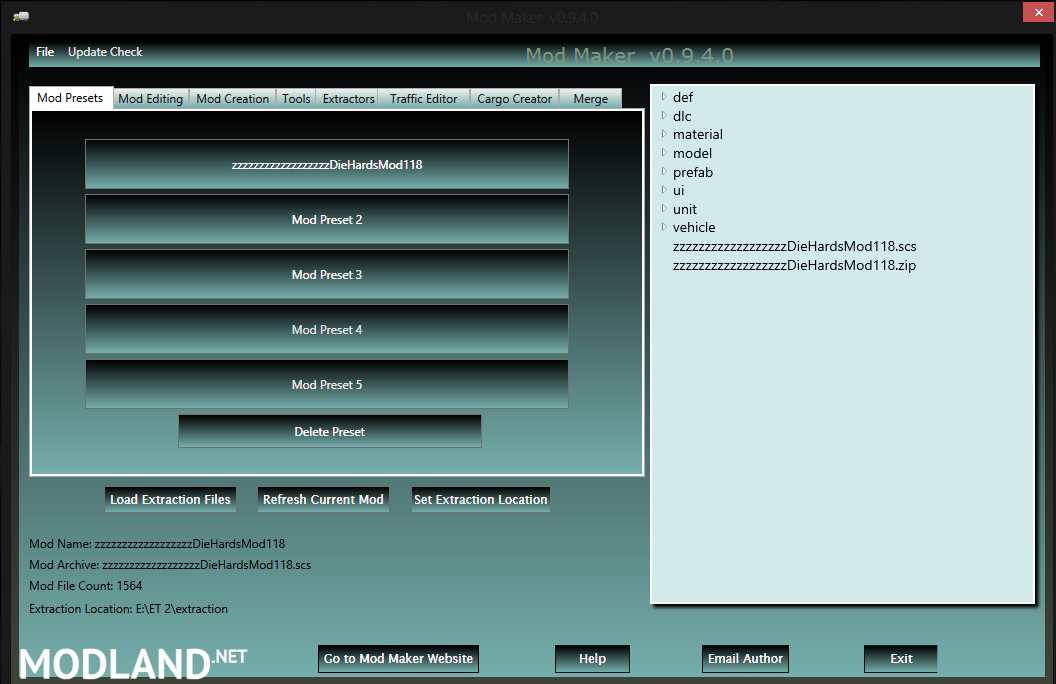The width and height of the screenshot is (1056, 684).
Task: Expand the dlc folder arrow
Action: [x=664, y=116]
